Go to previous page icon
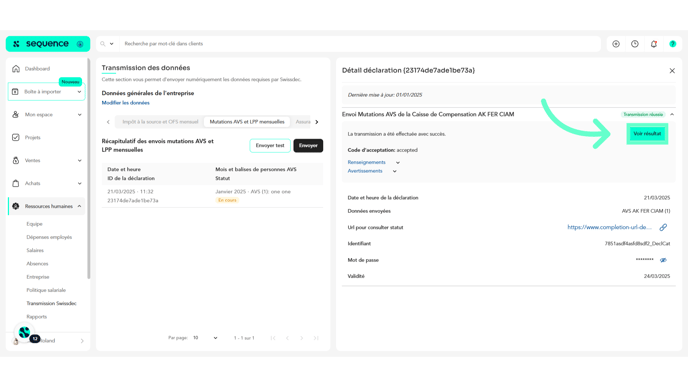 tap(287, 338)
